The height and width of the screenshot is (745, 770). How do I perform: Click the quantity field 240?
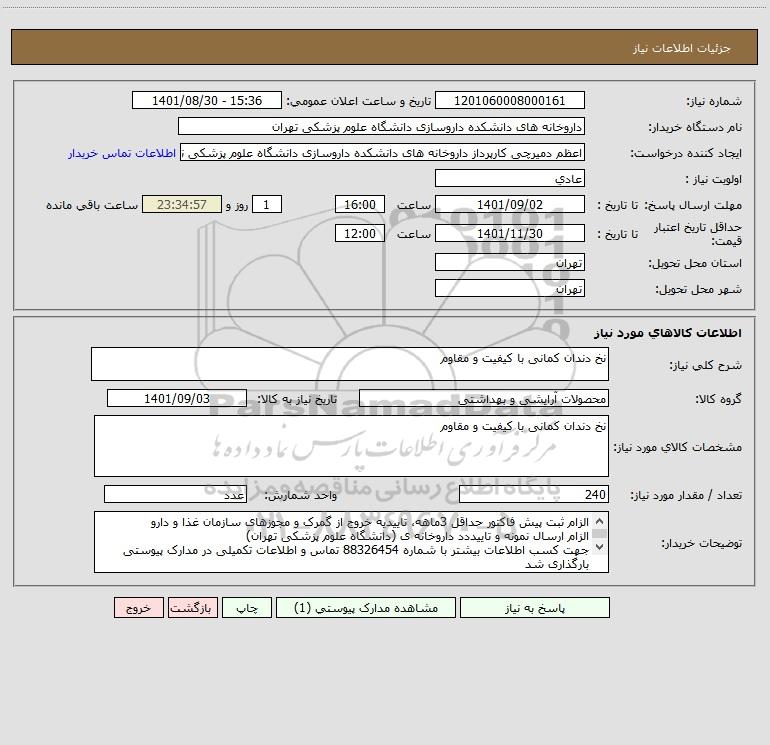[x=534, y=494]
